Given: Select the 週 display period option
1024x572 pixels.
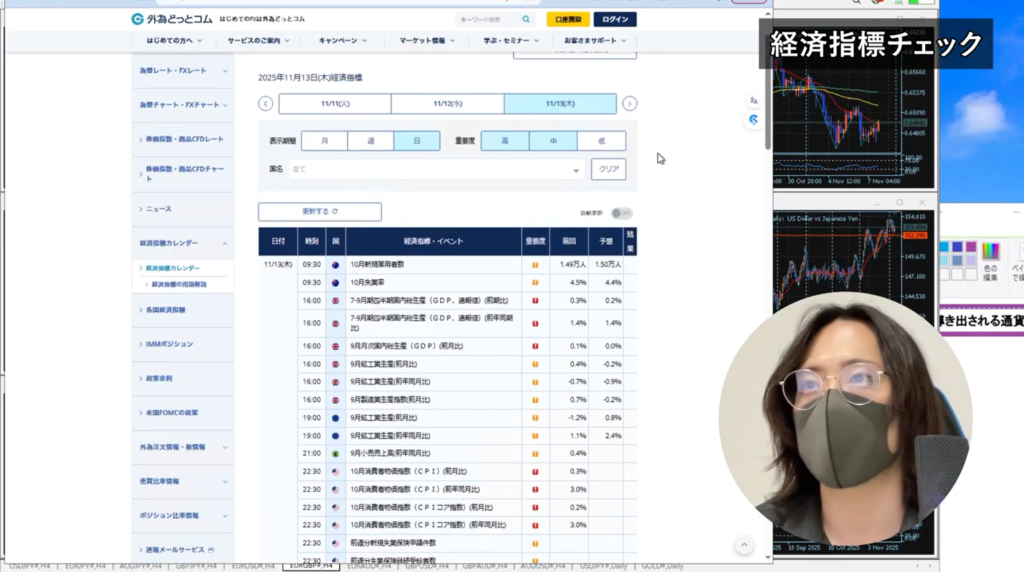Looking at the screenshot, I should click(x=371, y=141).
